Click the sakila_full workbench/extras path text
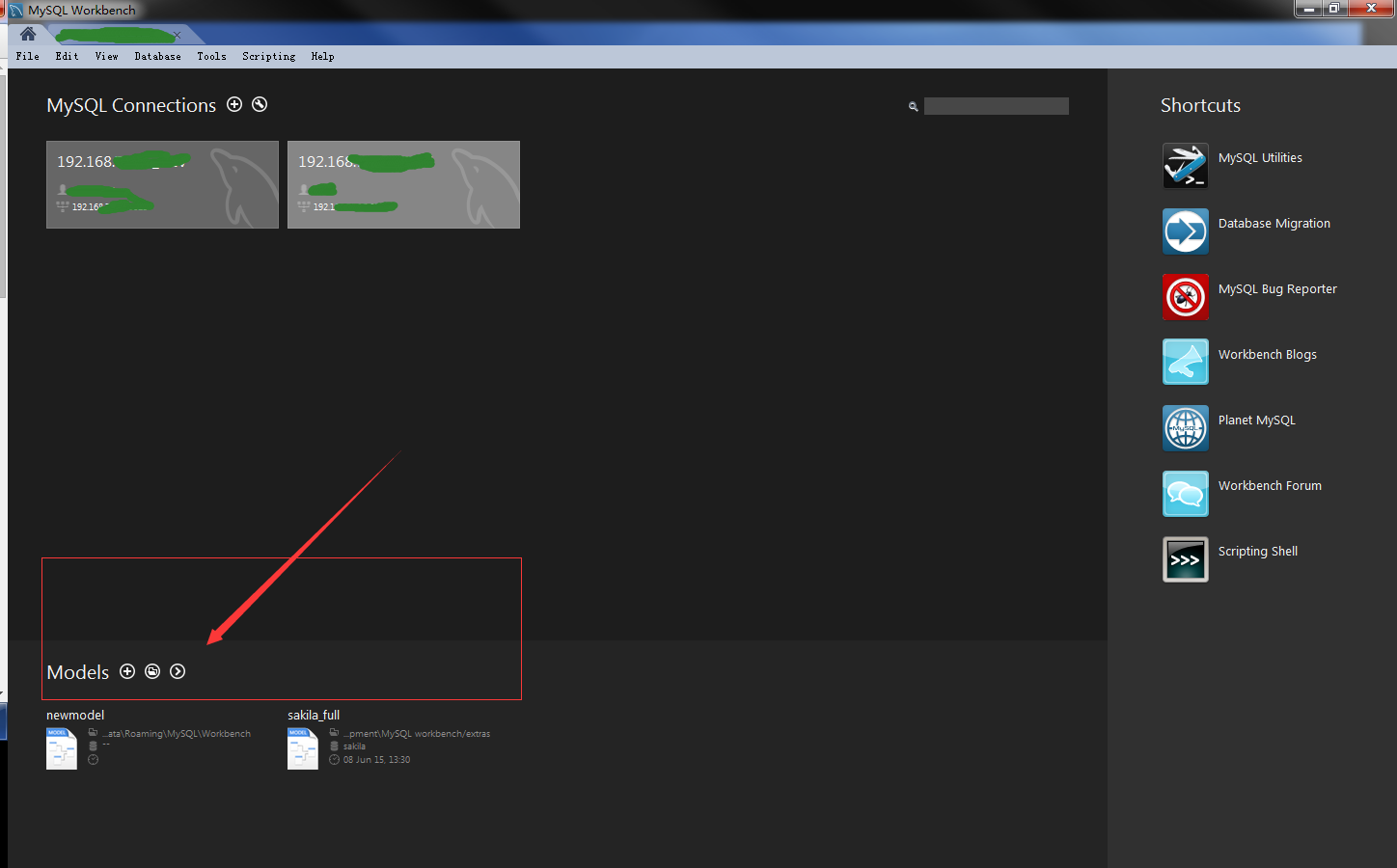The height and width of the screenshot is (868, 1397). [x=417, y=734]
